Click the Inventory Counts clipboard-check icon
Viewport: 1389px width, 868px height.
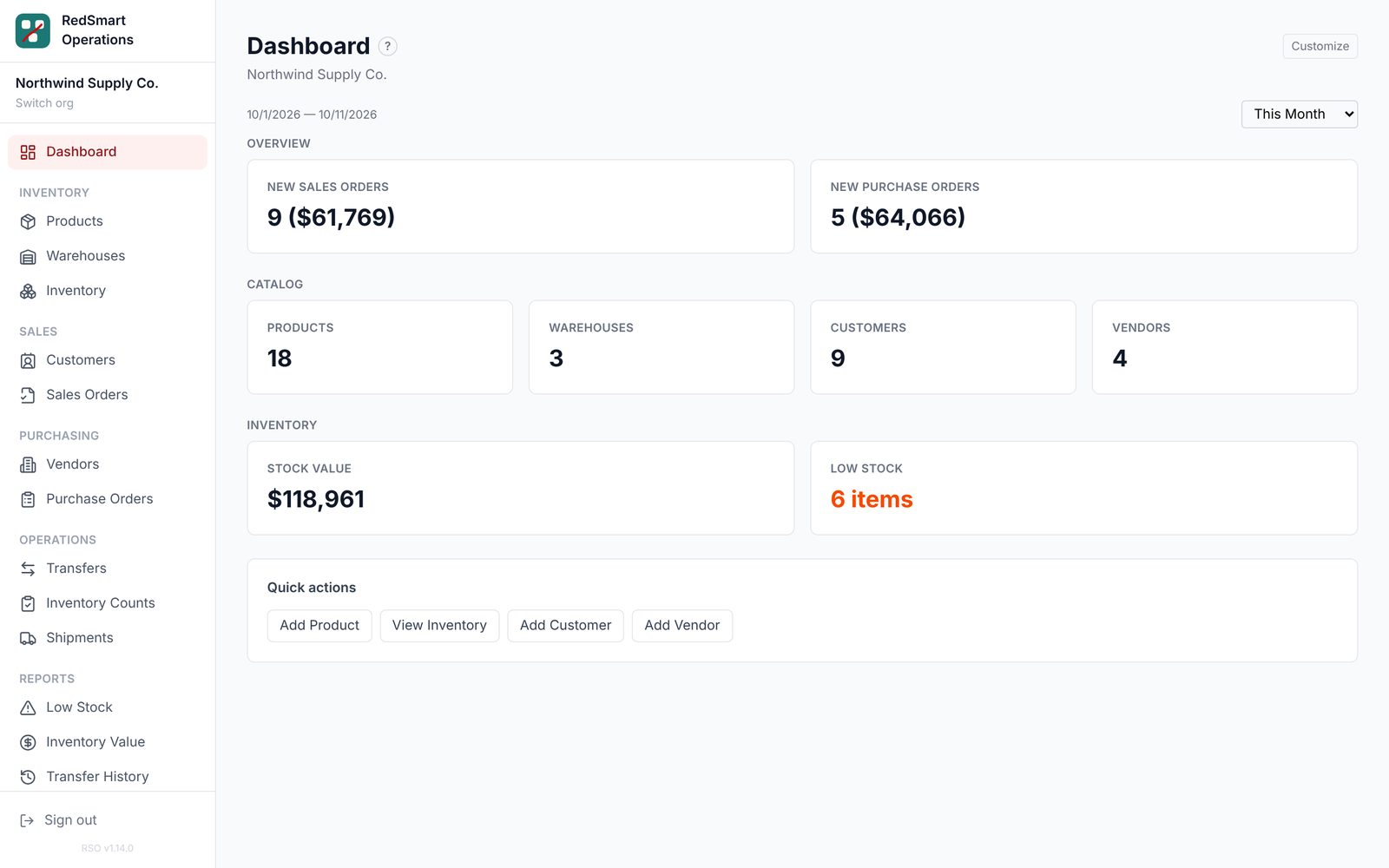[28, 603]
